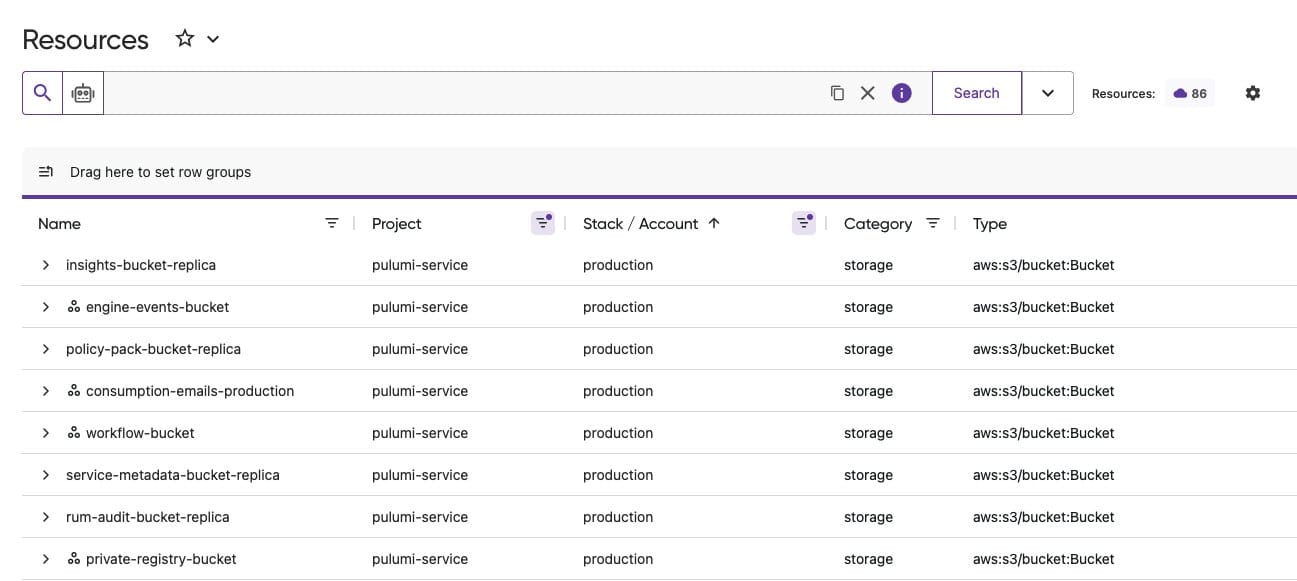Open the dropdown beside the Search button
Viewport: 1297px width, 581px height.
coord(1048,93)
